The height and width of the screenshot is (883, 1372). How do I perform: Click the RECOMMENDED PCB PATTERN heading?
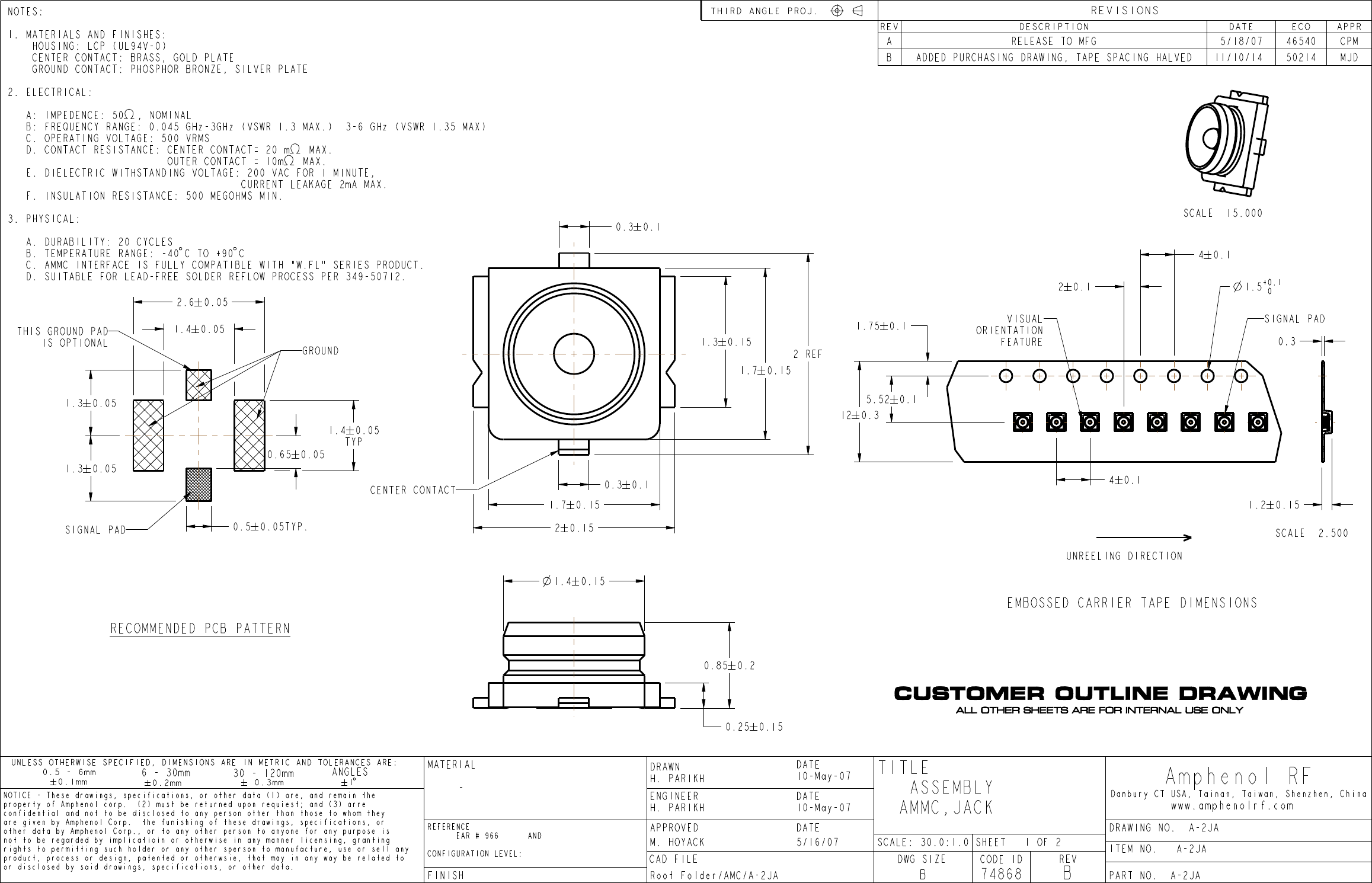click(200, 628)
